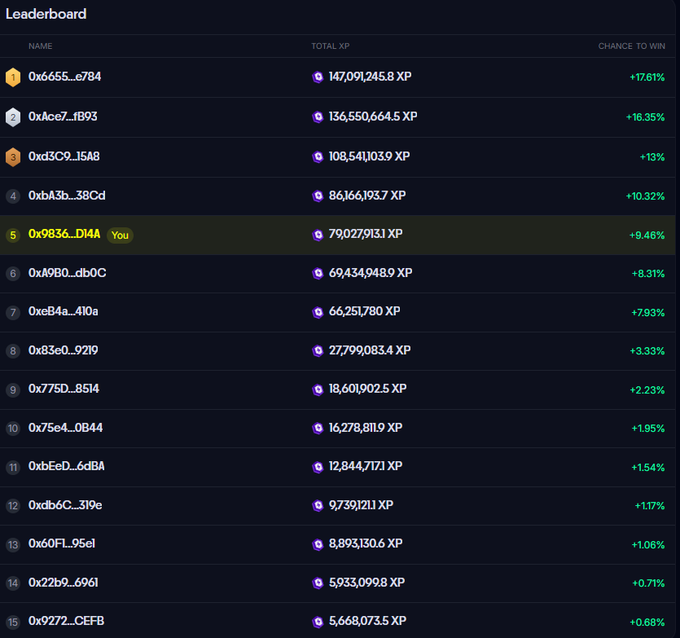Viewport: 680px width, 638px height.
Task: Click the TOTAL XP column header
Action: [330, 46]
